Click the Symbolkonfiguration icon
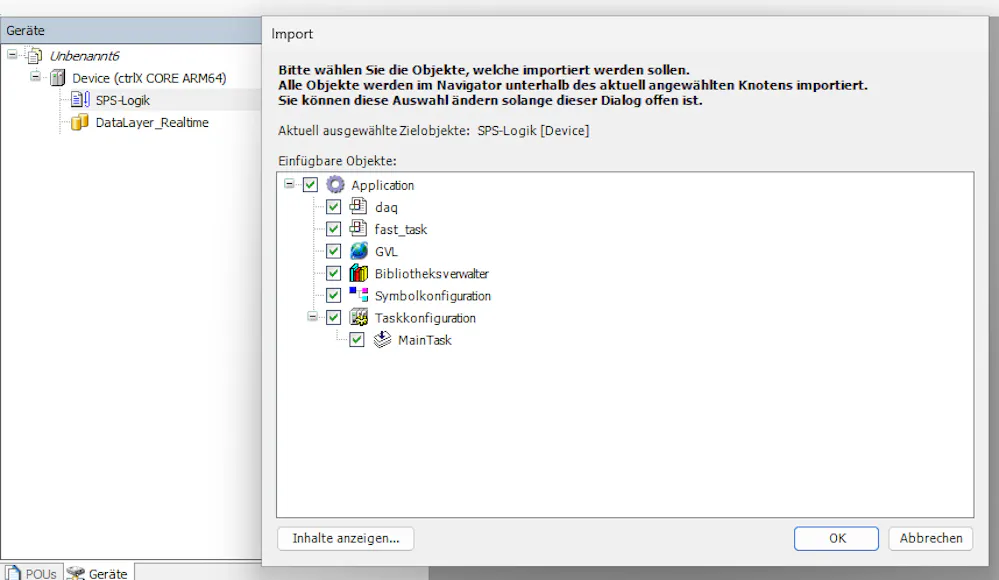 358,295
